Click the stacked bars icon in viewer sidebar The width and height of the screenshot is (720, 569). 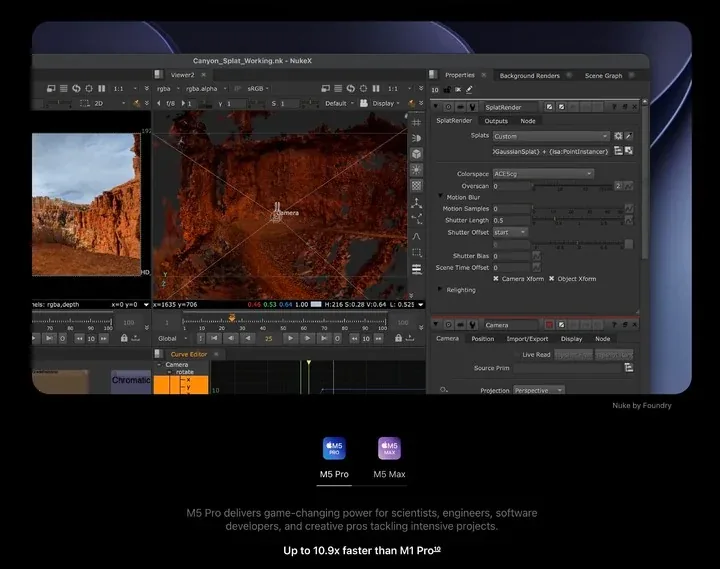point(416,269)
